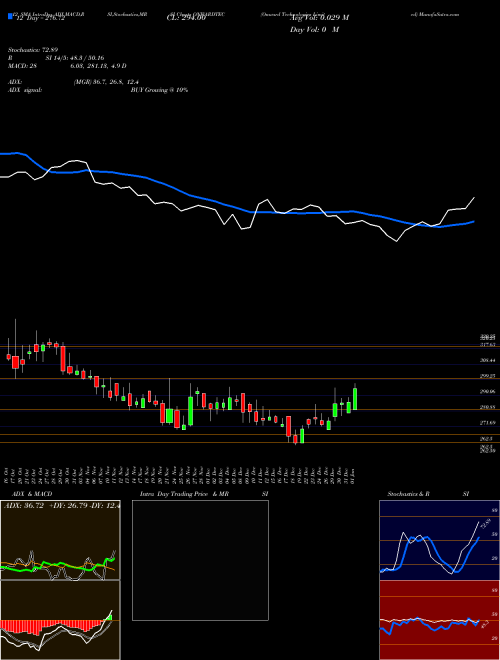This screenshot has height=660, width=500.
Task: Select the CL: 294.00 closing price text
Action: click(x=186, y=18)
